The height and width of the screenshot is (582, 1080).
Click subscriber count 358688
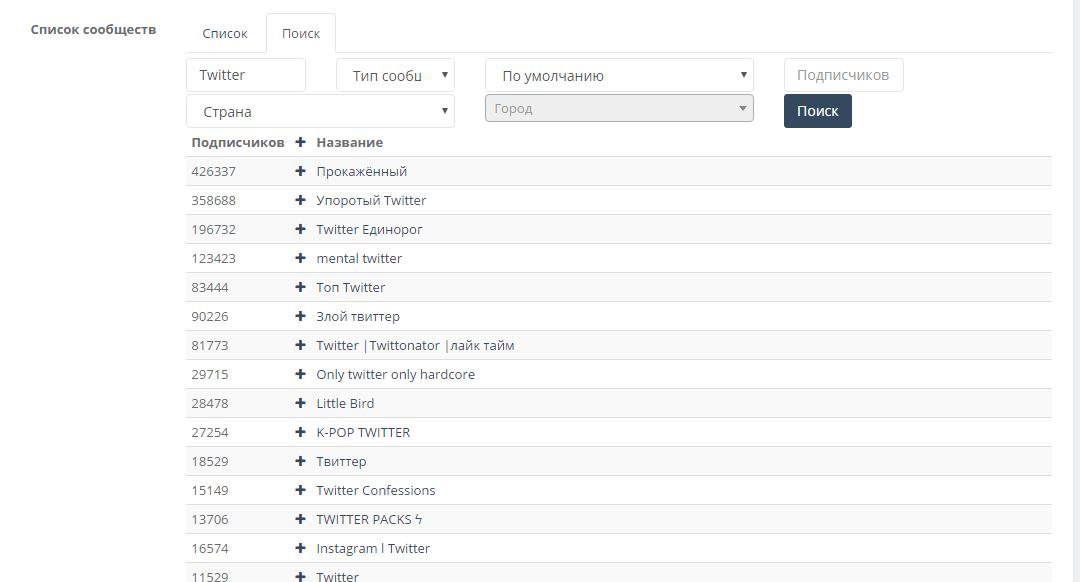pos(214,200)
